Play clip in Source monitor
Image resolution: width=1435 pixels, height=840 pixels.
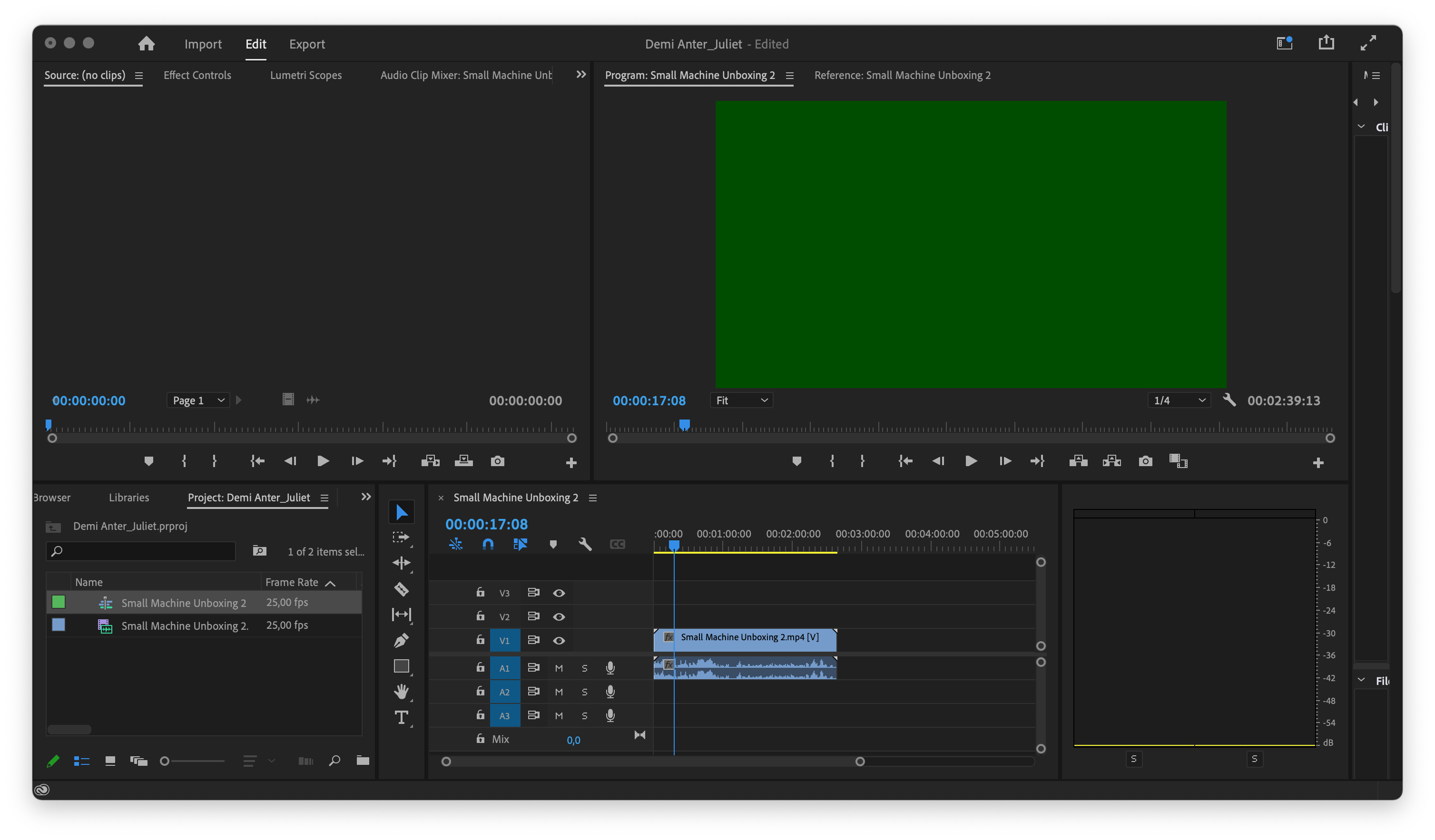pyautogui.click(x=322, y=461)
